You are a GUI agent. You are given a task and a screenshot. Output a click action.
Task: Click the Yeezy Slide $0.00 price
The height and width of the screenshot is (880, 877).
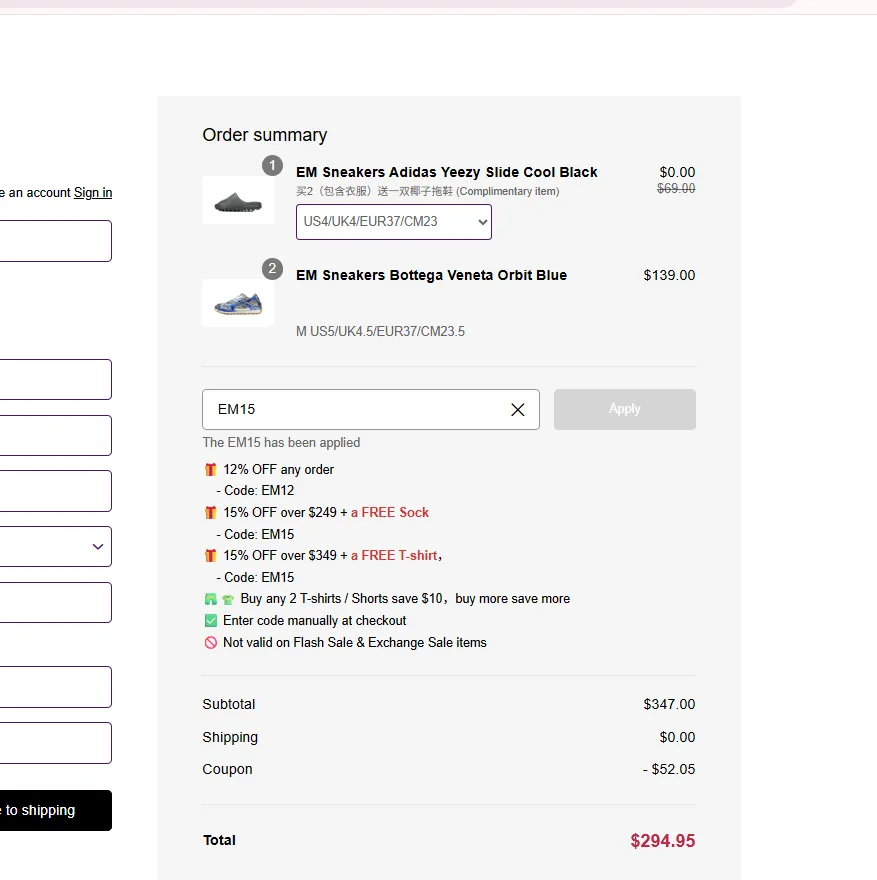677,172
